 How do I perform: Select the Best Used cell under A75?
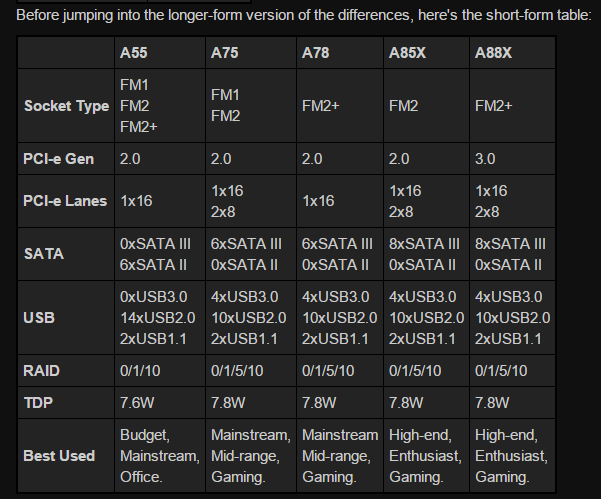coord(251,456)
